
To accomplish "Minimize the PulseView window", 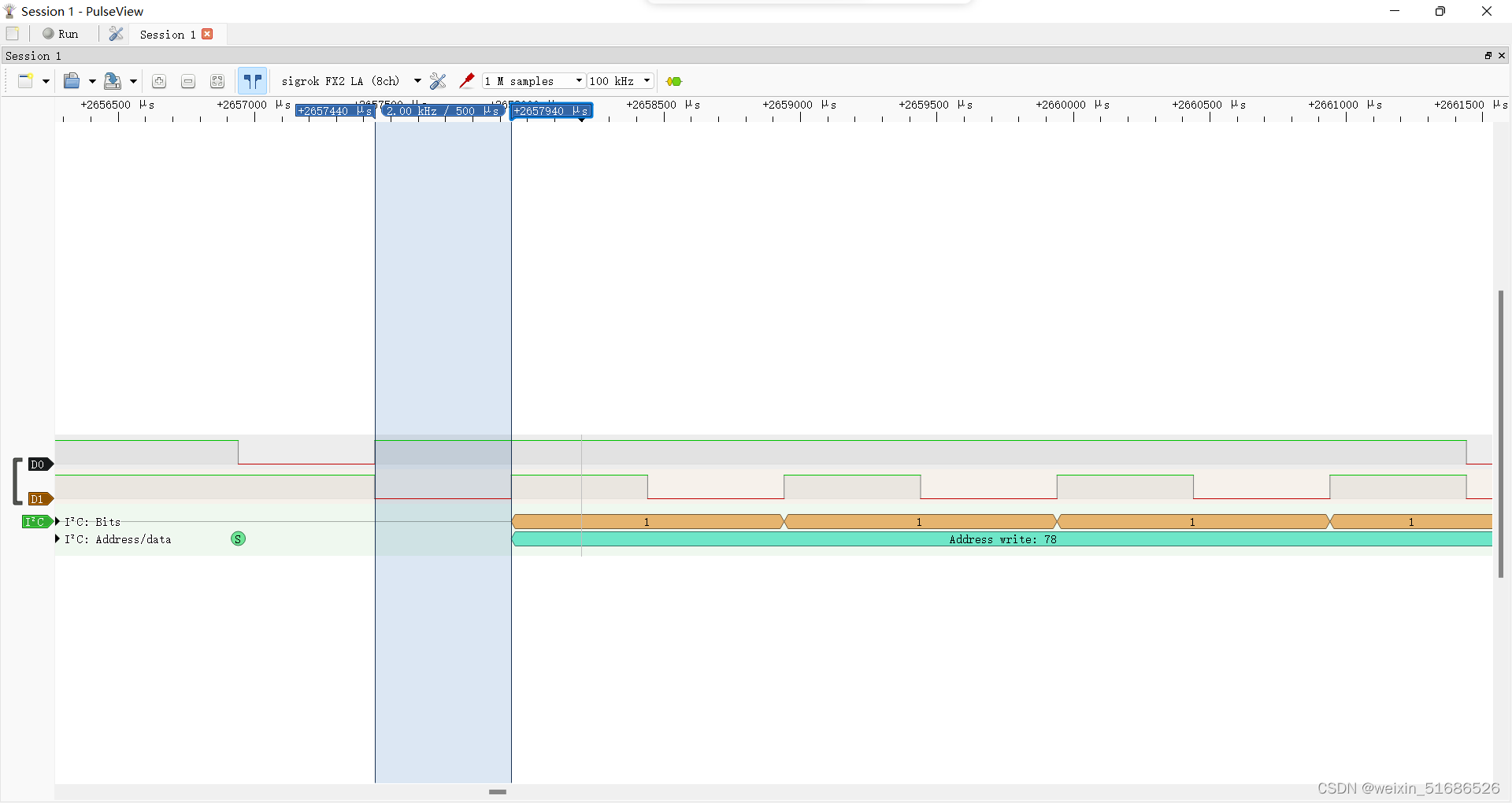I will (1395, 11).
